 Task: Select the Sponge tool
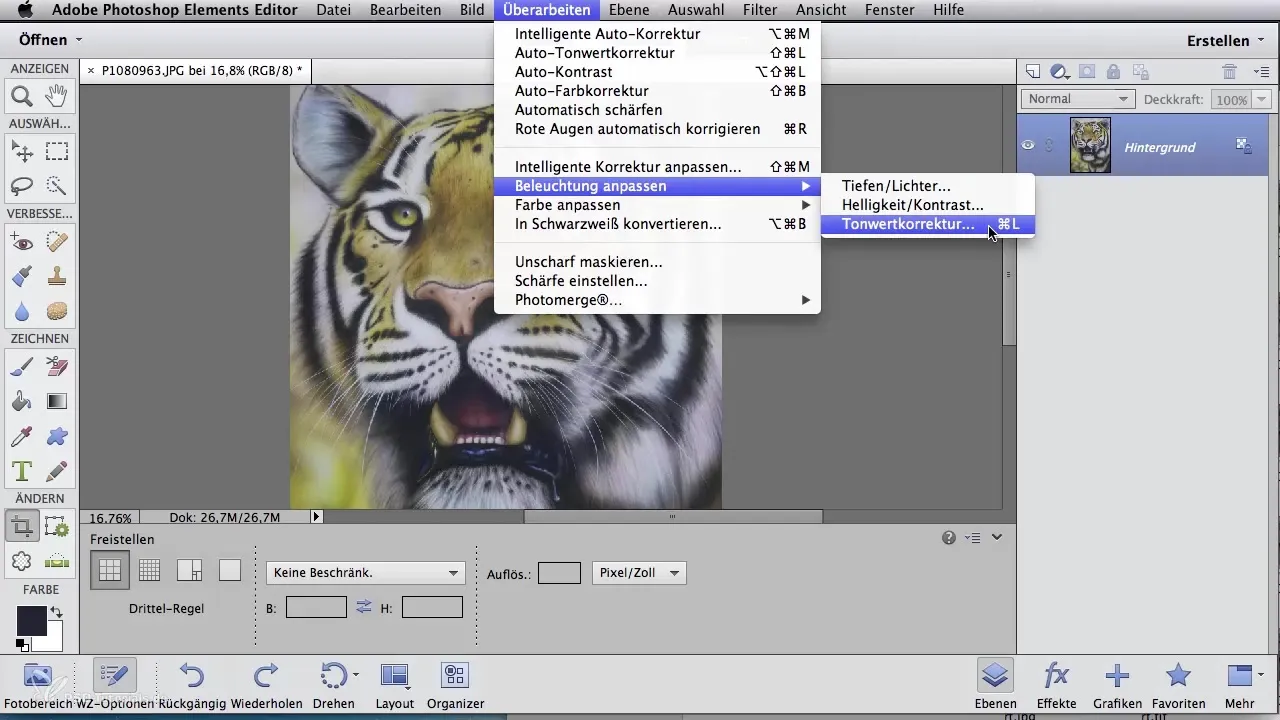[57, 311]
